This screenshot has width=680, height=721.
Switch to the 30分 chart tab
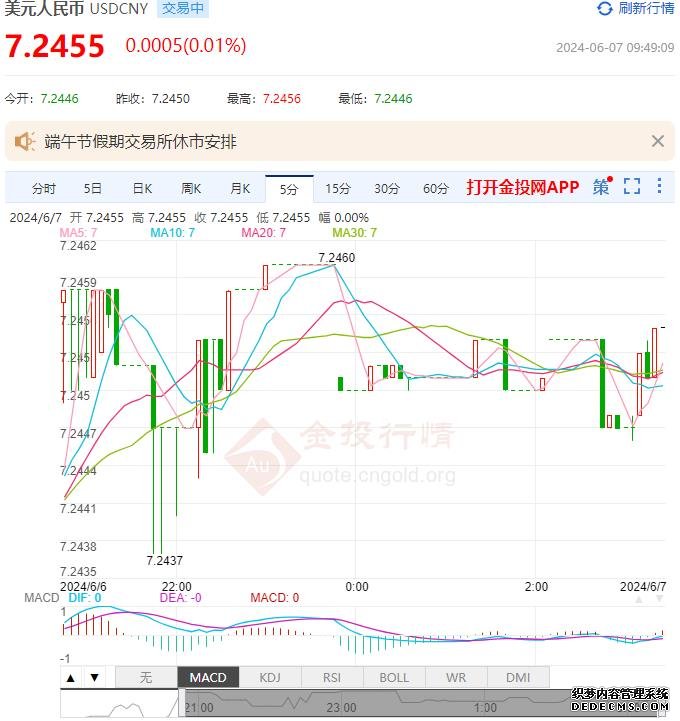pos(387,189)
